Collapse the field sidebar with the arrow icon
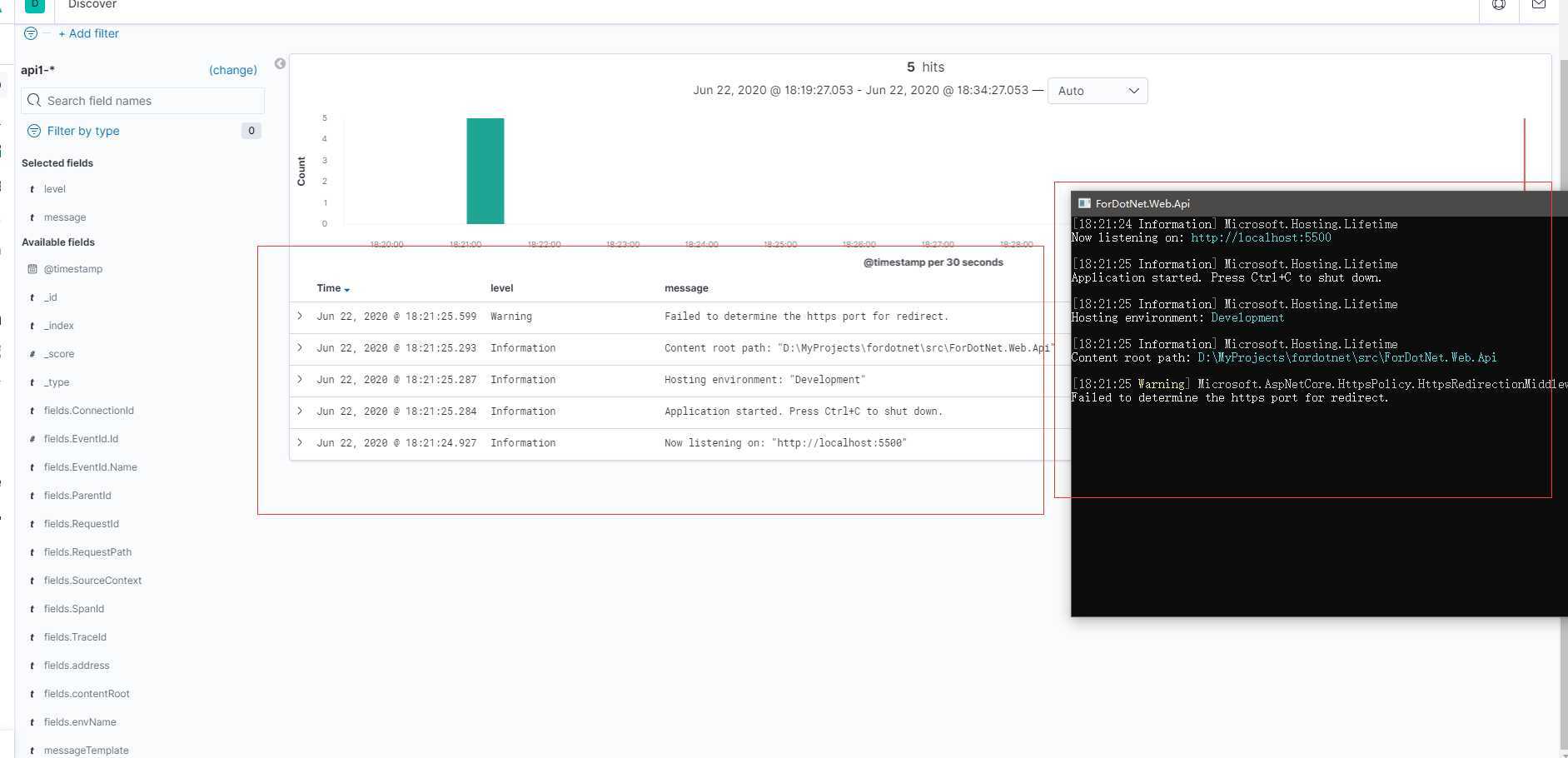The image size is (1568, 758). tap(280, 63)
